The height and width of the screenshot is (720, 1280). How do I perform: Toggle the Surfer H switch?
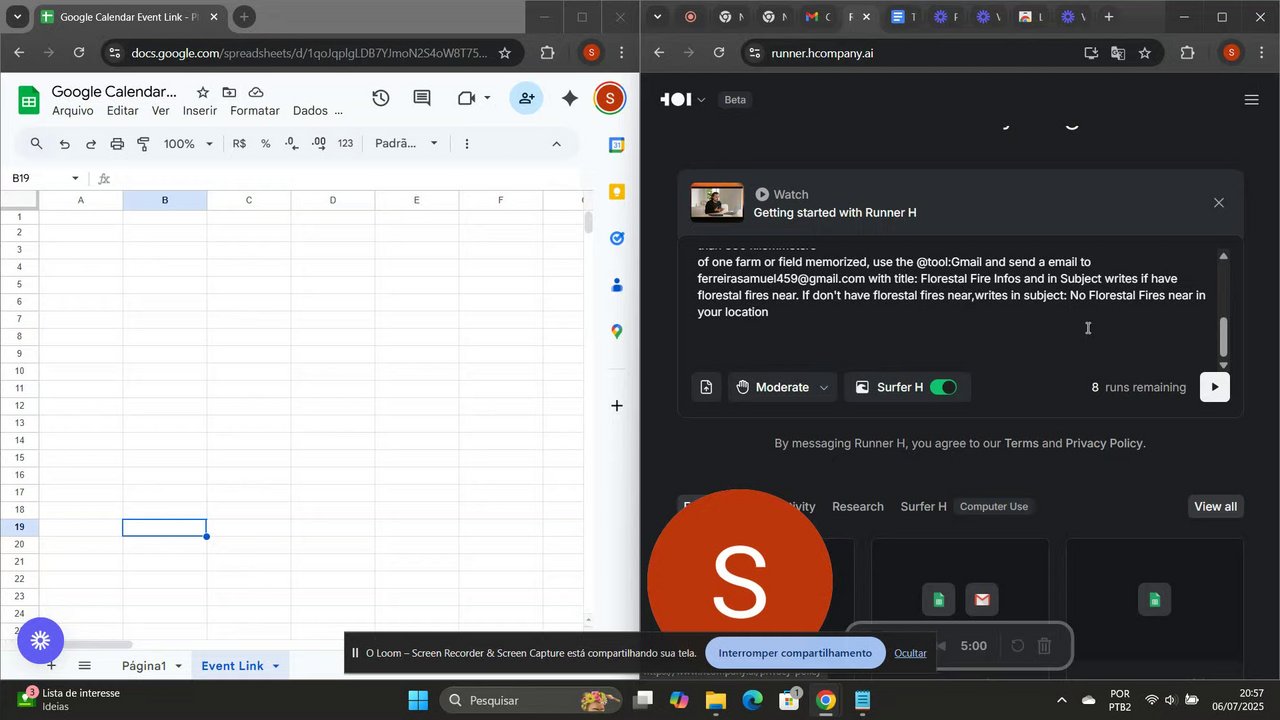point(943,387)
